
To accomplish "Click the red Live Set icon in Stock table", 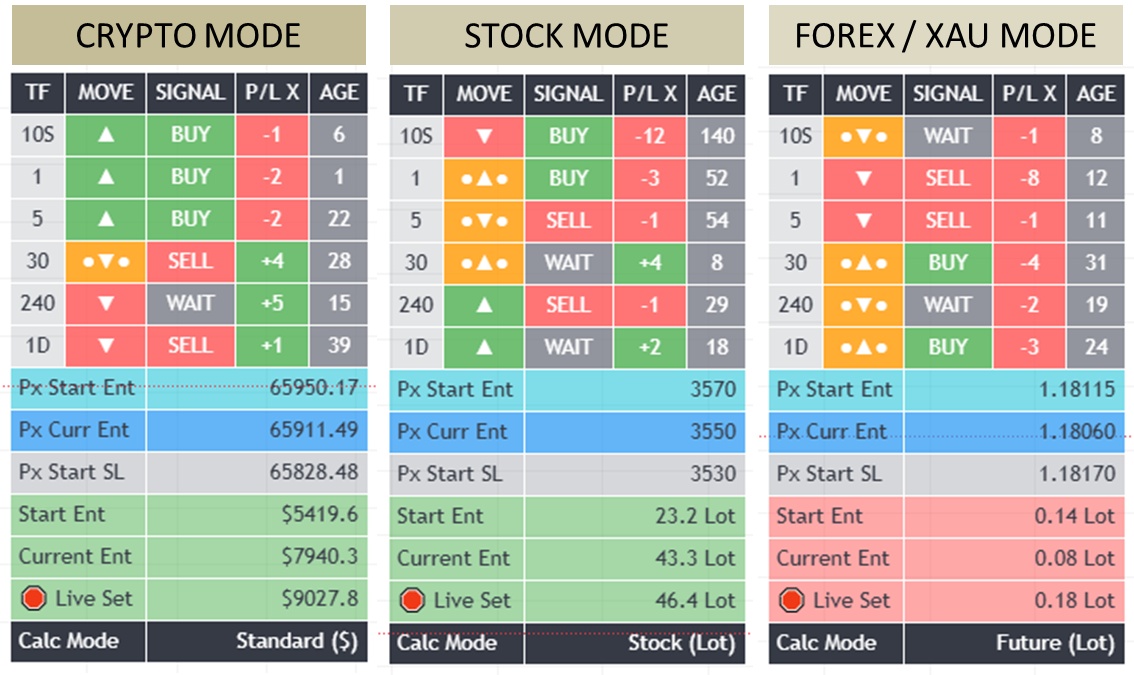I will (x=411, y=600).
